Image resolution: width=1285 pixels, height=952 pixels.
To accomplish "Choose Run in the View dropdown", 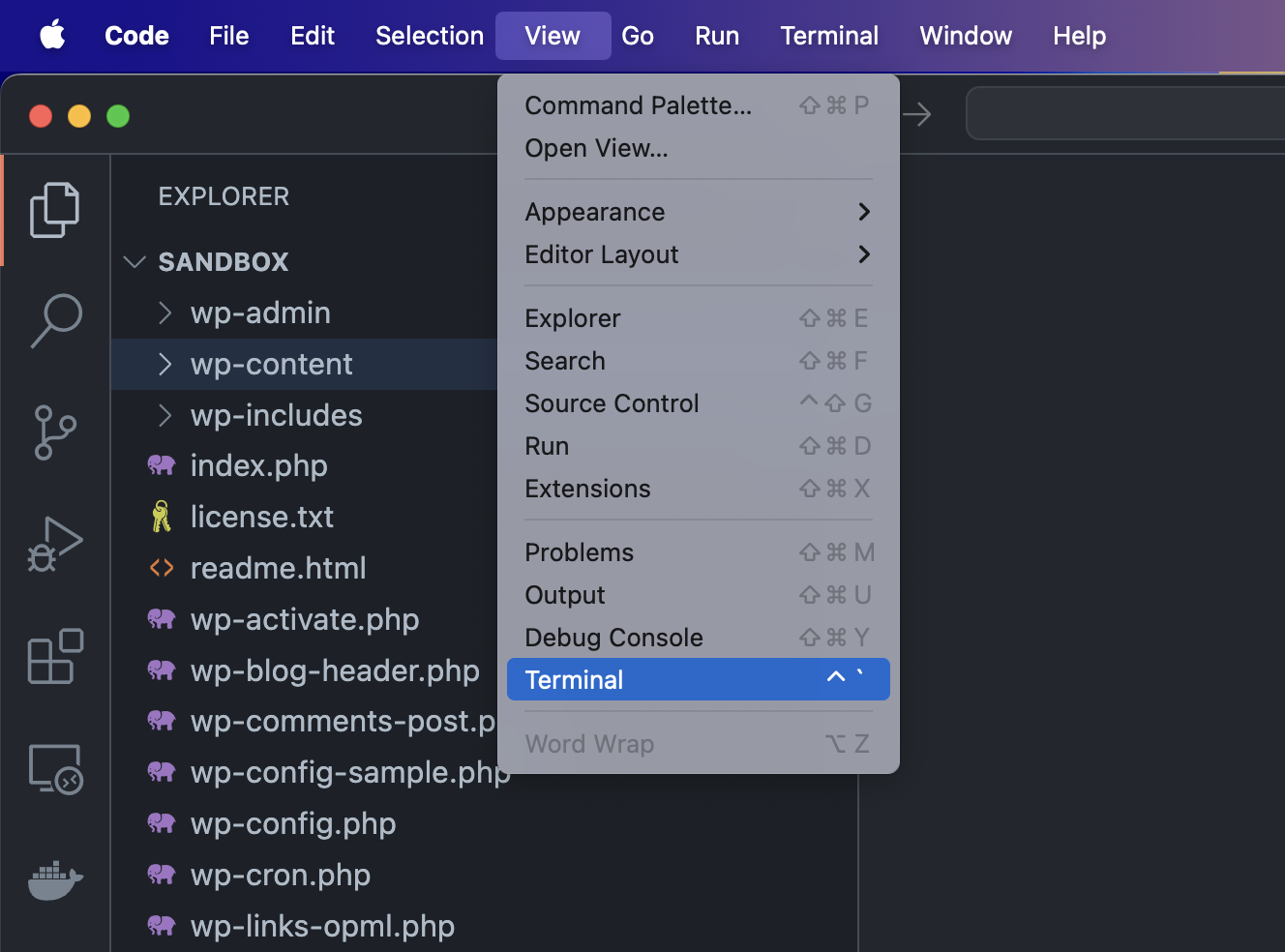I will tap(698, 446).
